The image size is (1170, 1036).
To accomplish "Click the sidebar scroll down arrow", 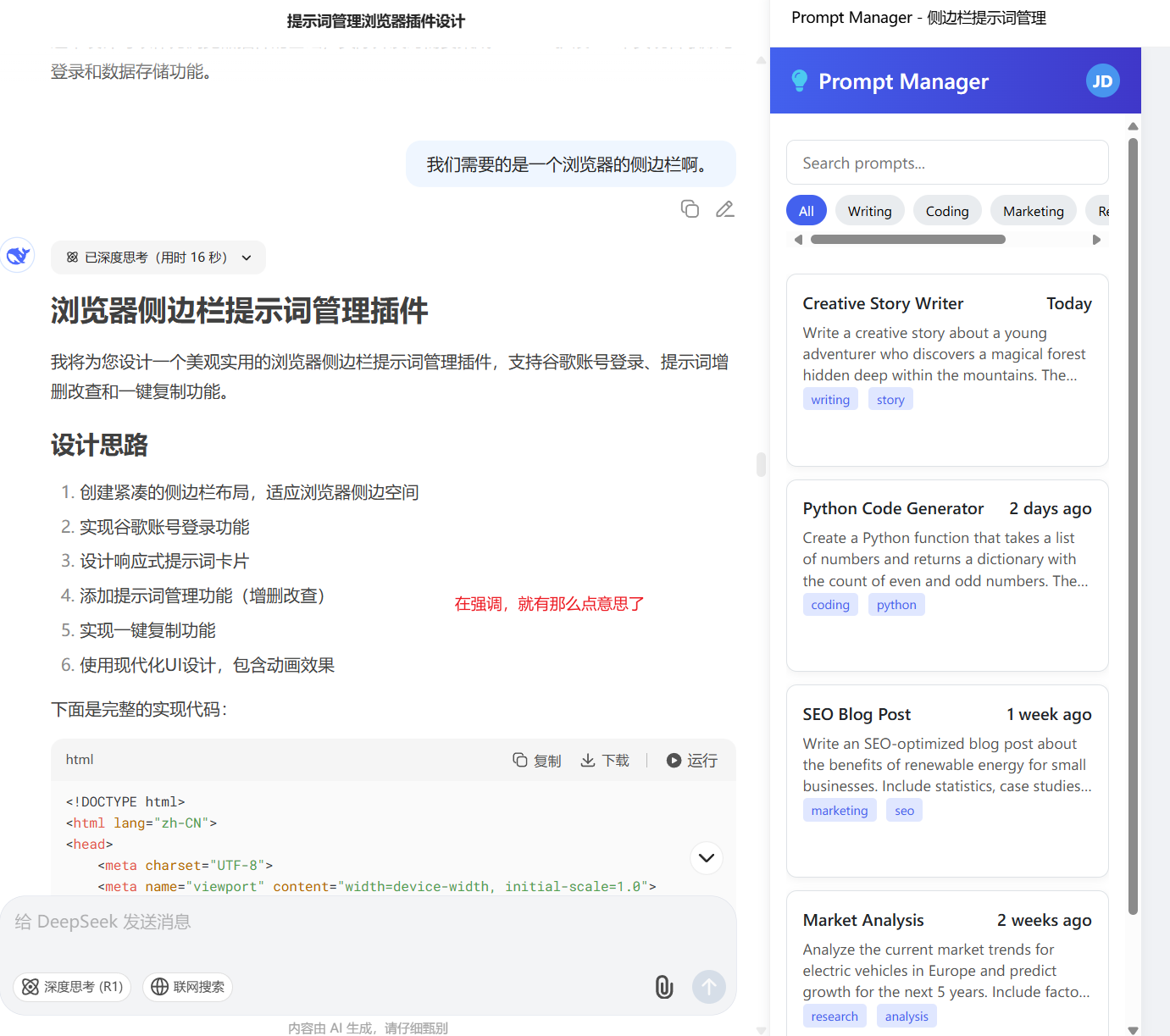I will tap(1134, 1030).
